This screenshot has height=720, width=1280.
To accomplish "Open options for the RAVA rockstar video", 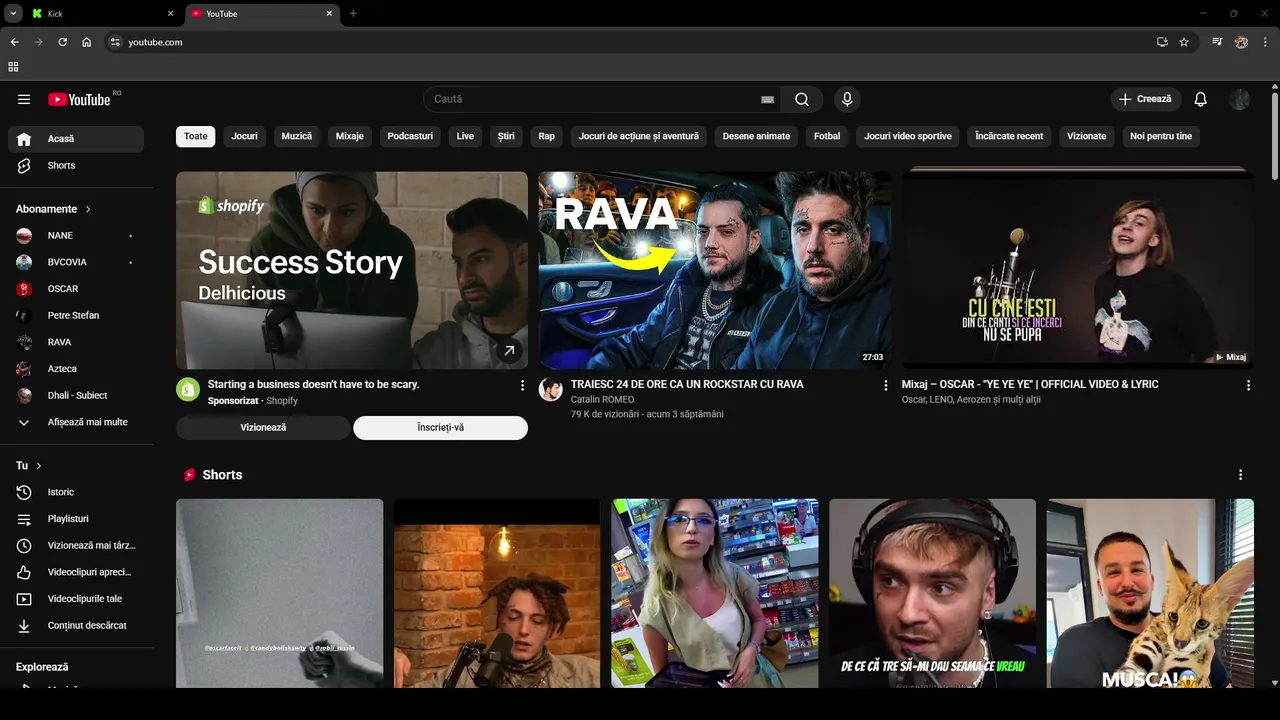I will point(885,385).
